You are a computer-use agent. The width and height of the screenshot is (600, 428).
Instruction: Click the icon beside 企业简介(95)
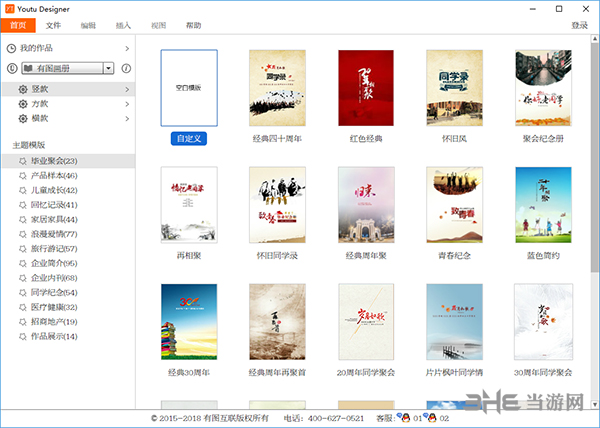pyautogui.click(x=23, y=264)
